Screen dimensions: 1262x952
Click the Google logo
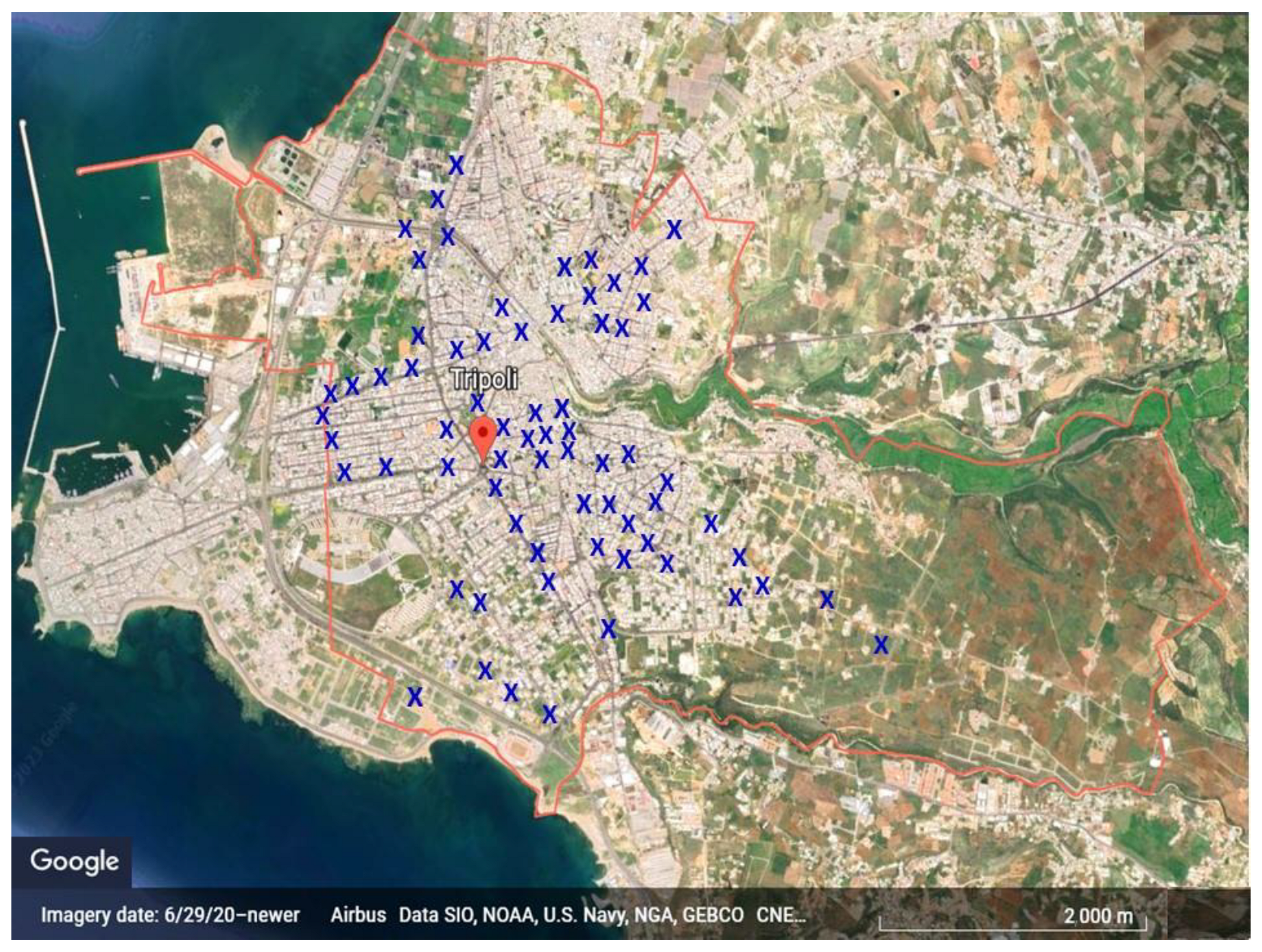click(x=74, y=860)
